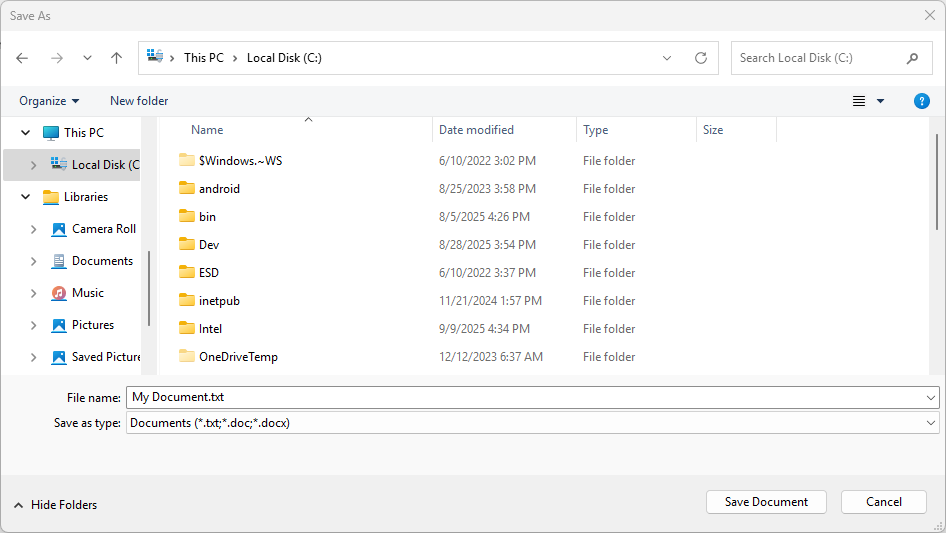Open the Organize menu
This screenshot has width=946, height=533.
pyautogui.click(x=49, y=101)
